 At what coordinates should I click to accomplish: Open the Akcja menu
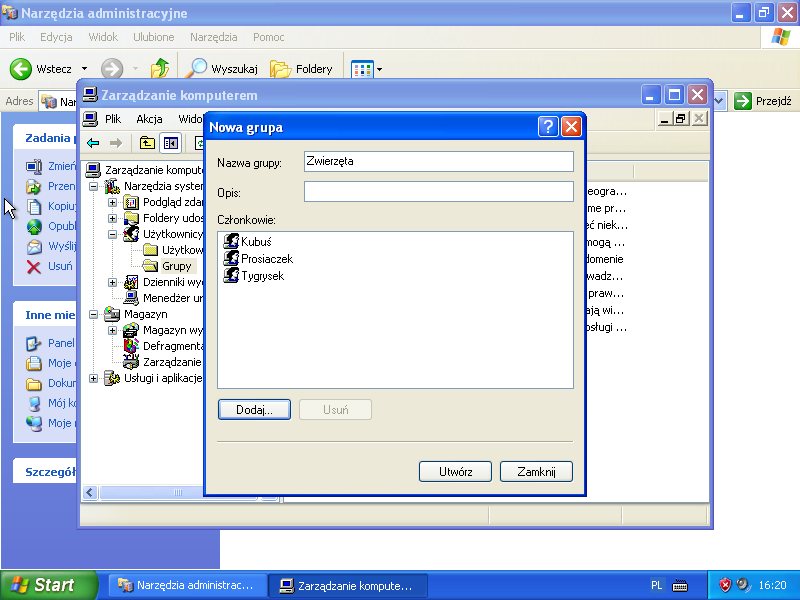(x=149, y=119)
